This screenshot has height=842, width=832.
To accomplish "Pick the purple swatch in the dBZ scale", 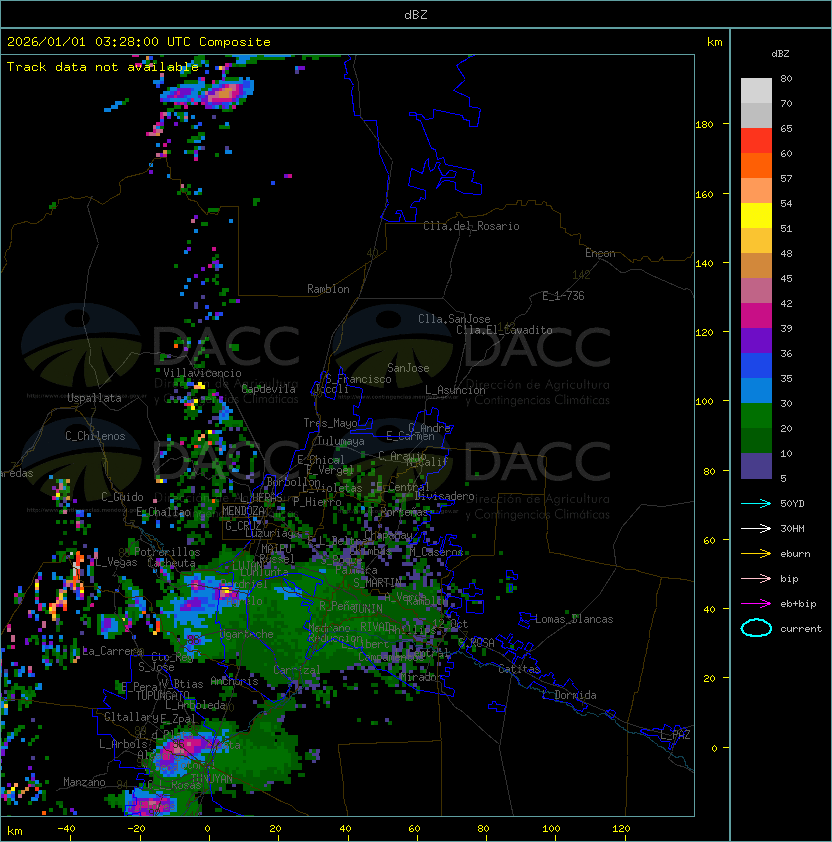I will pyautogui.click(x=756, y=340).
